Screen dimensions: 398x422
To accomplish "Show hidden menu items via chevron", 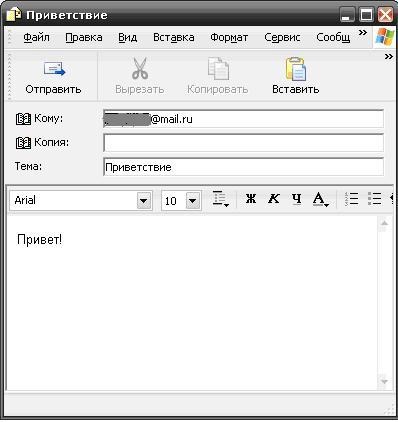I will pos(363,33).
